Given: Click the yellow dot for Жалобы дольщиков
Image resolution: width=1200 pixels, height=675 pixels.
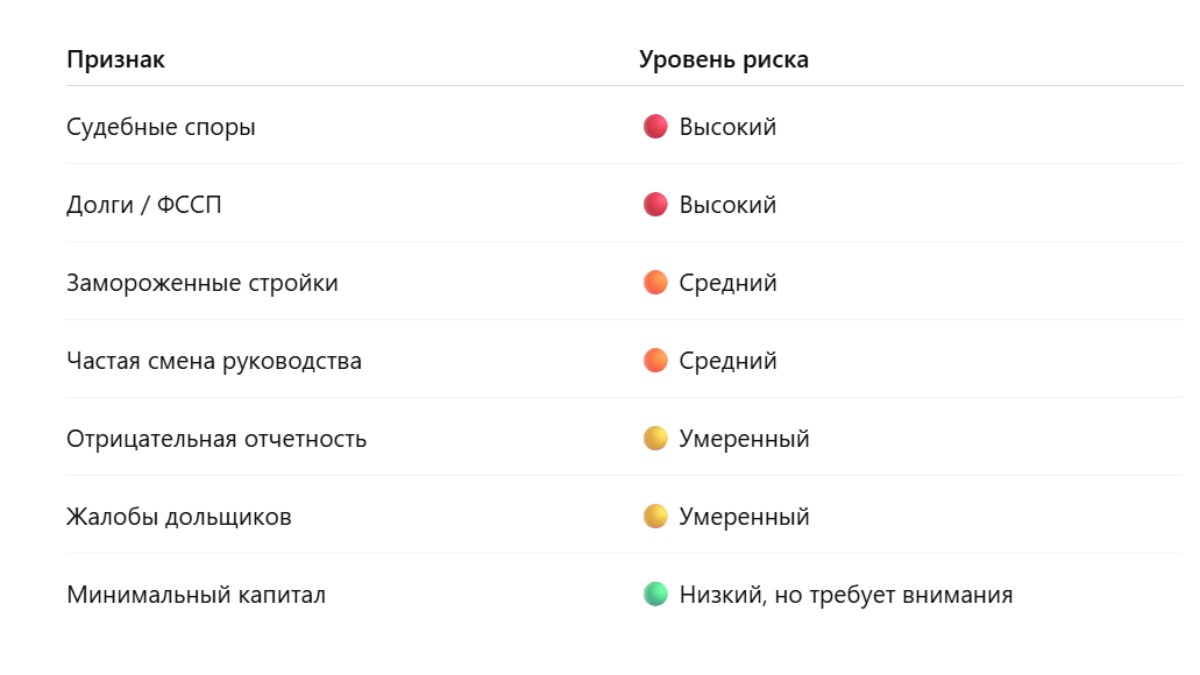Looking at the screenshot, I should click(x=655, y=517).
